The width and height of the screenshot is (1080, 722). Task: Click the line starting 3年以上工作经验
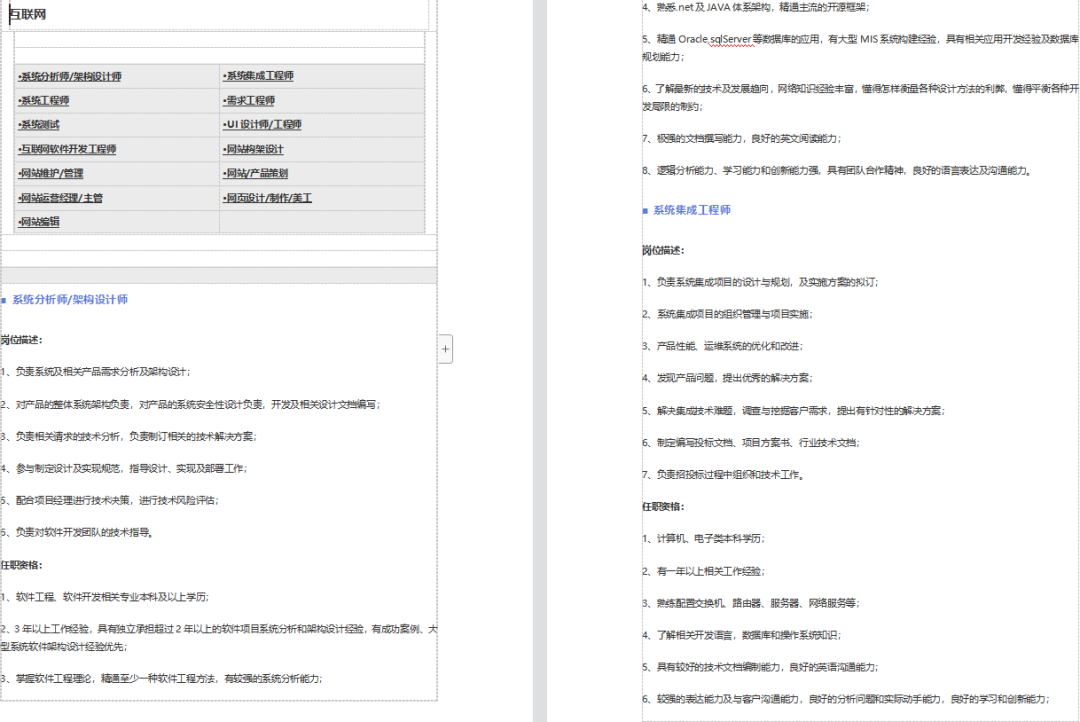218,638
